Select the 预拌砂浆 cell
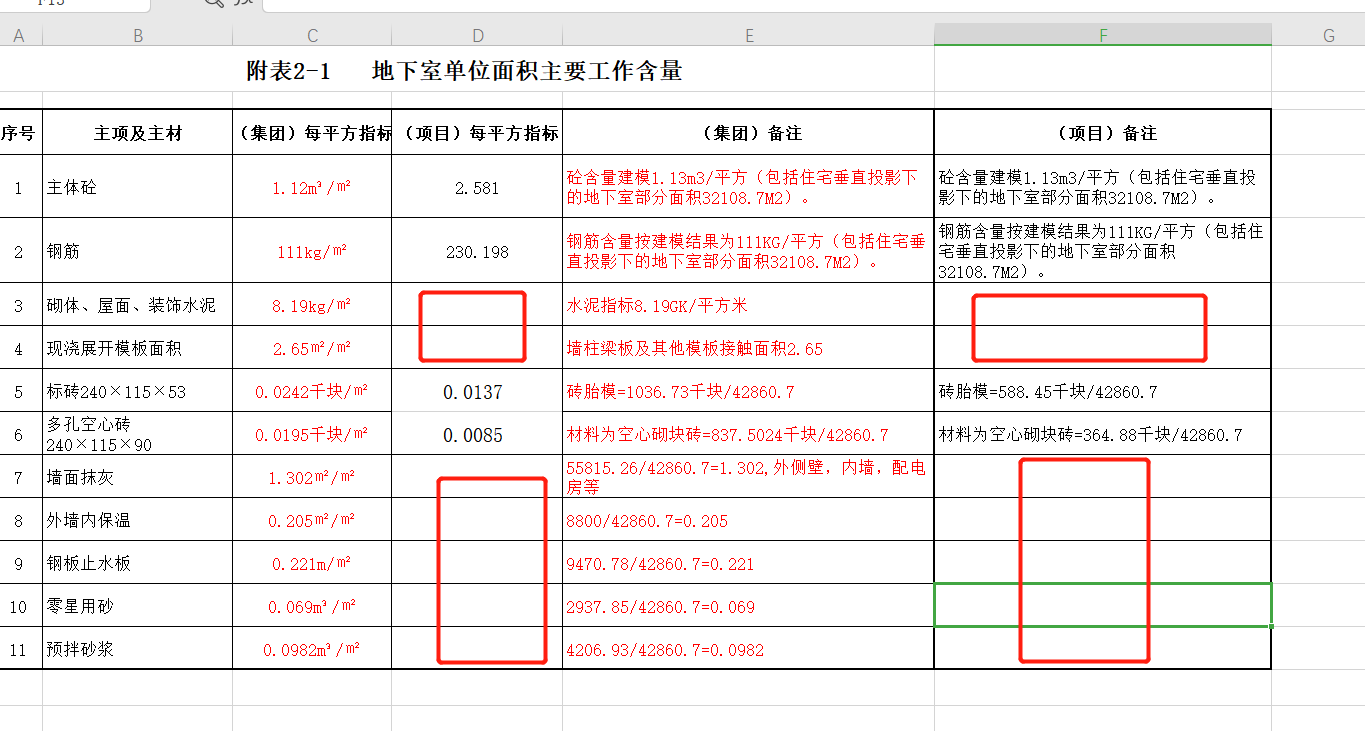 (138, 649)
